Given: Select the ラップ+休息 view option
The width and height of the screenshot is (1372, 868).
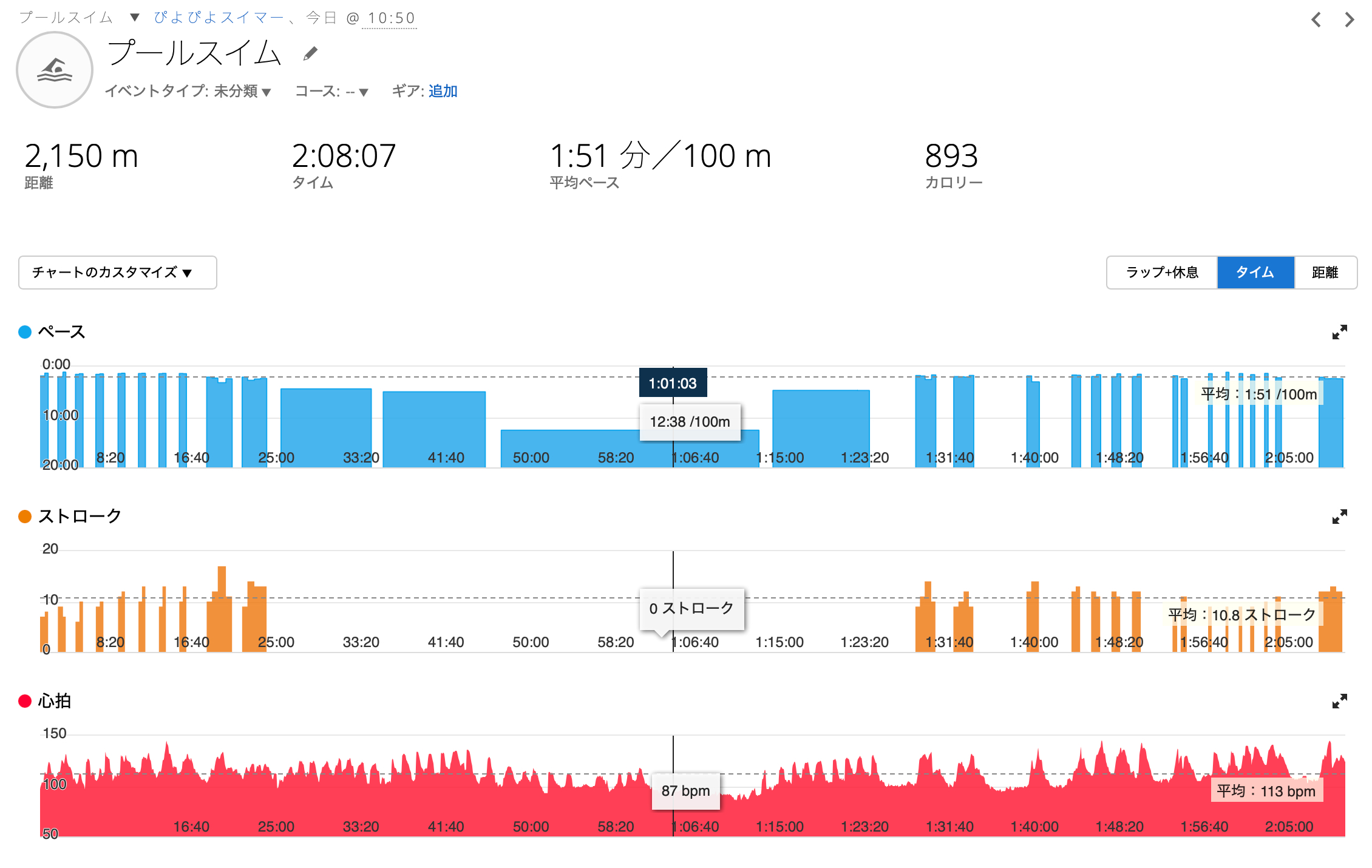Looking at the screenshot, I should (x=1162, y=273).
